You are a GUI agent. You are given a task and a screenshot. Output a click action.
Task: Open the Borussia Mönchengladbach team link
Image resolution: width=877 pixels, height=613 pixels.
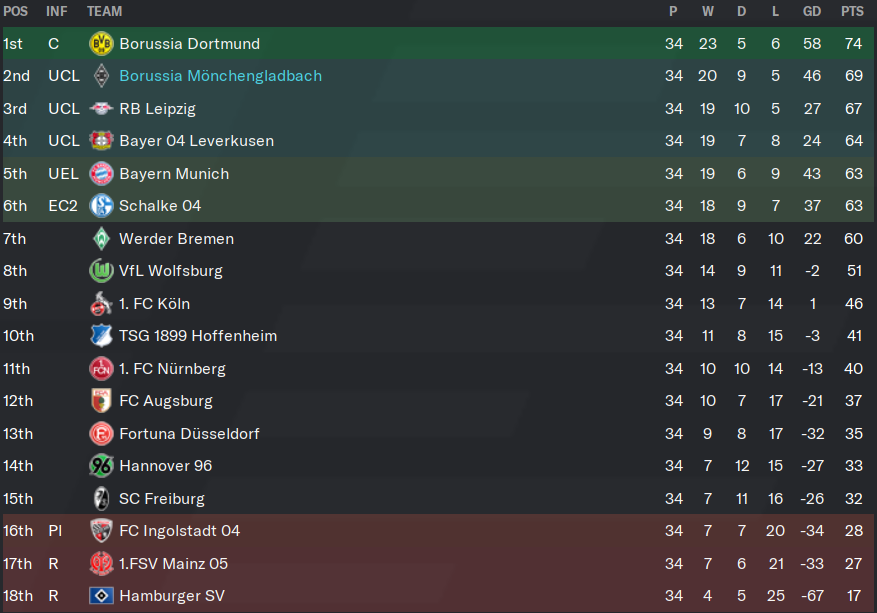coord(220,76)
